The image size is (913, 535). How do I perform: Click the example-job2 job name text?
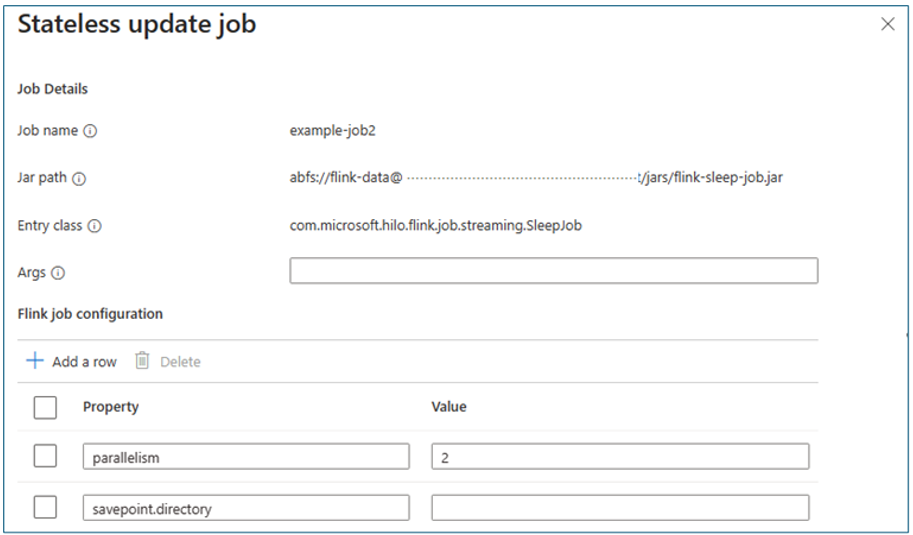click(332, 131)
